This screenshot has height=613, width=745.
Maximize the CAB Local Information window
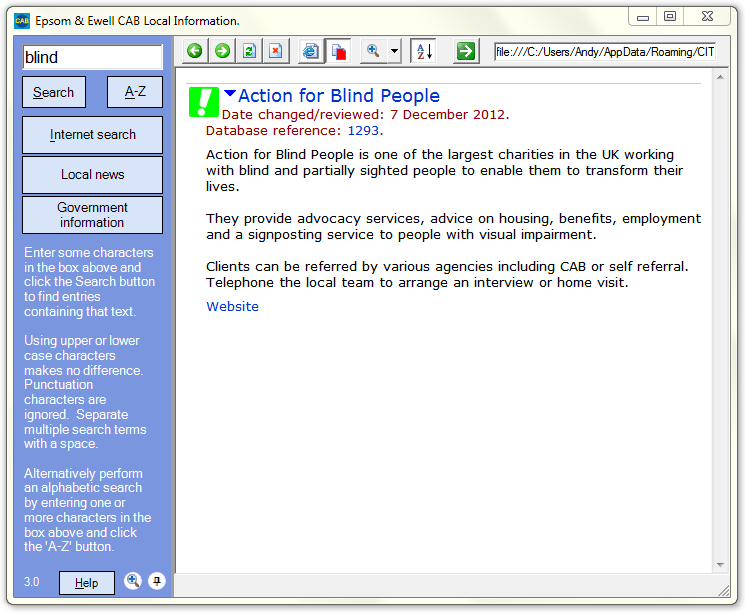670,17
